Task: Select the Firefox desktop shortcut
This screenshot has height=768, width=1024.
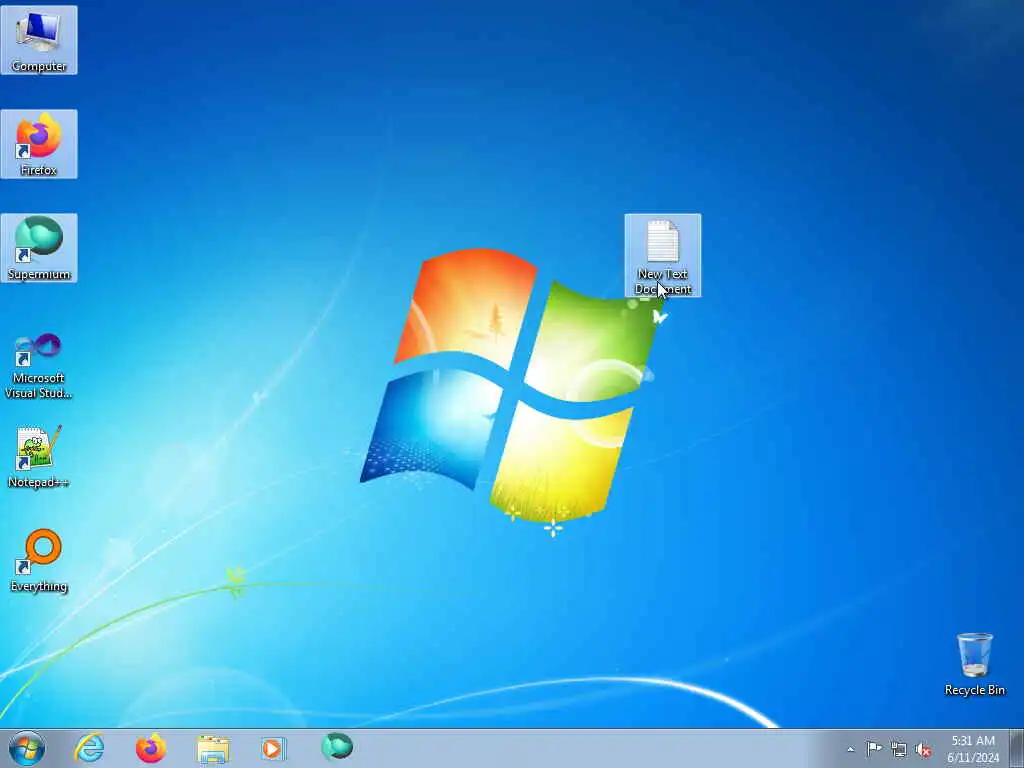Action: tap(39, 144)
